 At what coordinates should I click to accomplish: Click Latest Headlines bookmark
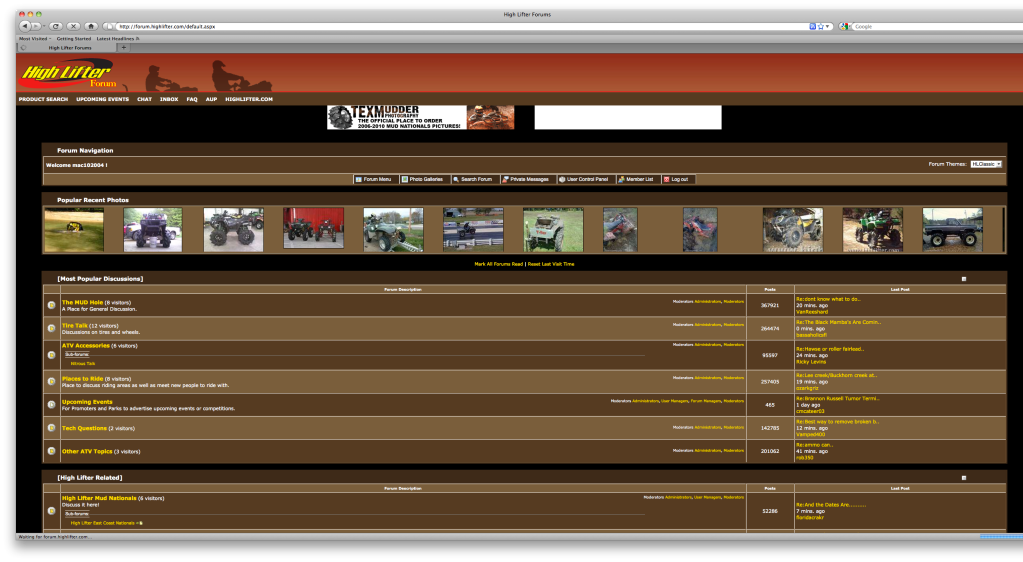point(117,39)
